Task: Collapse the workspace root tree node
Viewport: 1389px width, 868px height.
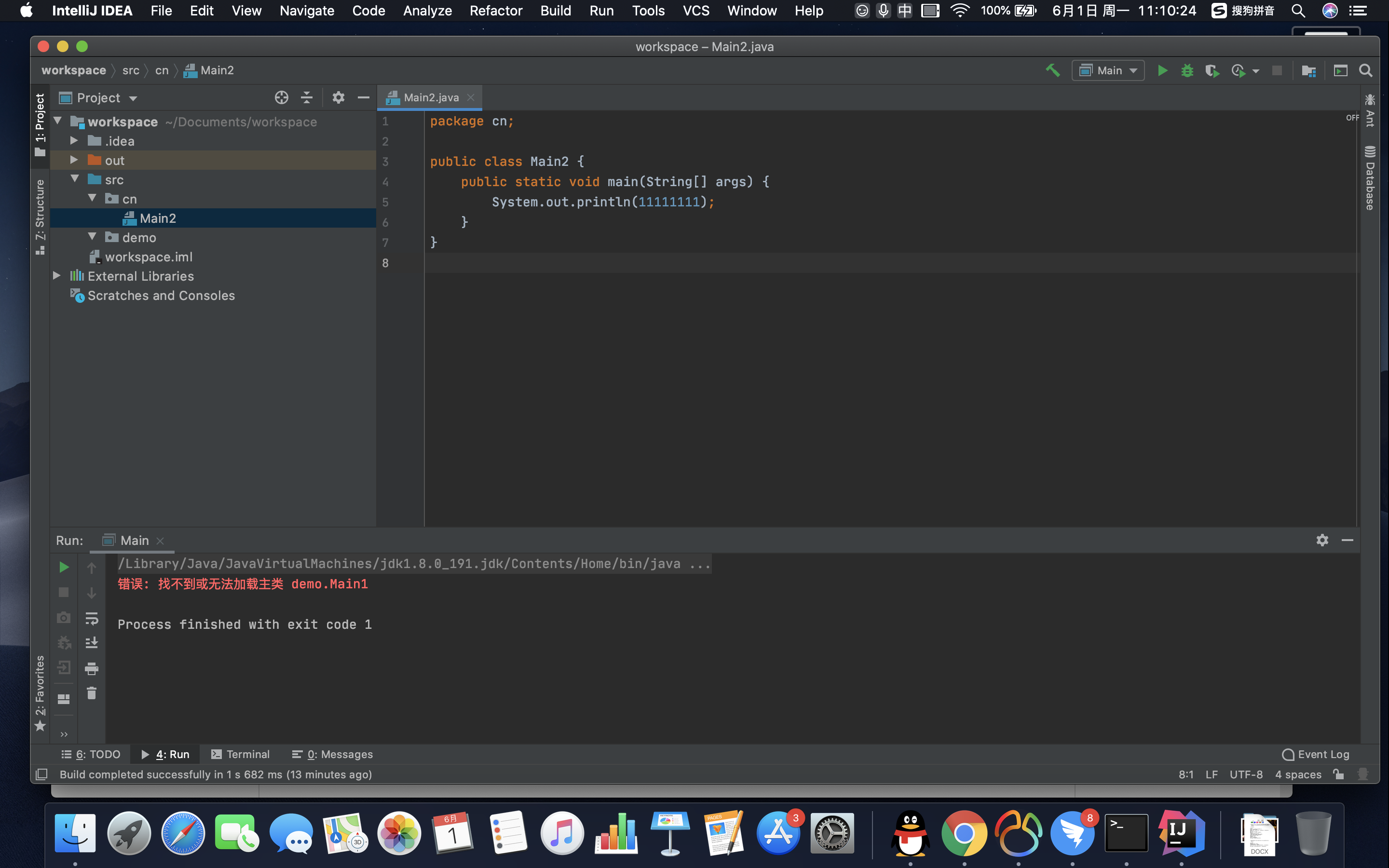Action: point(57,121)
